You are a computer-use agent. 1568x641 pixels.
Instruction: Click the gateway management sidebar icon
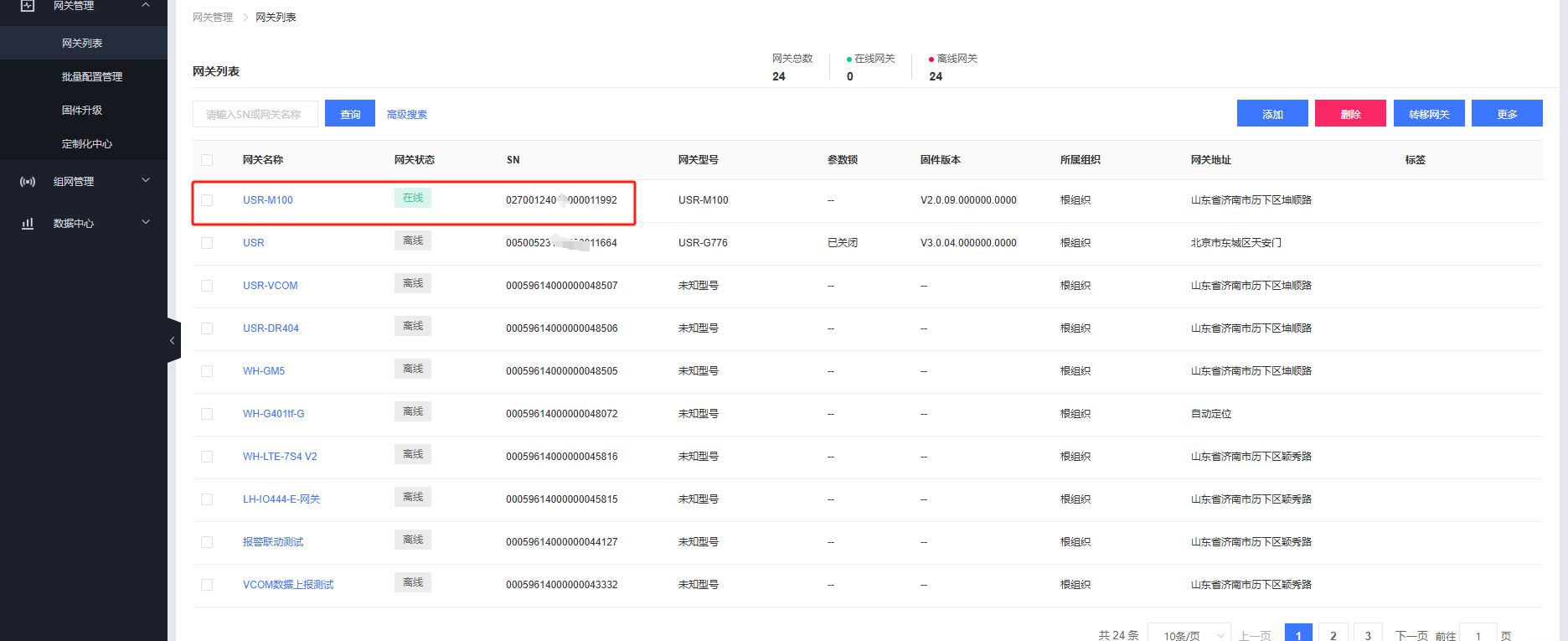(x=28, y=6)
